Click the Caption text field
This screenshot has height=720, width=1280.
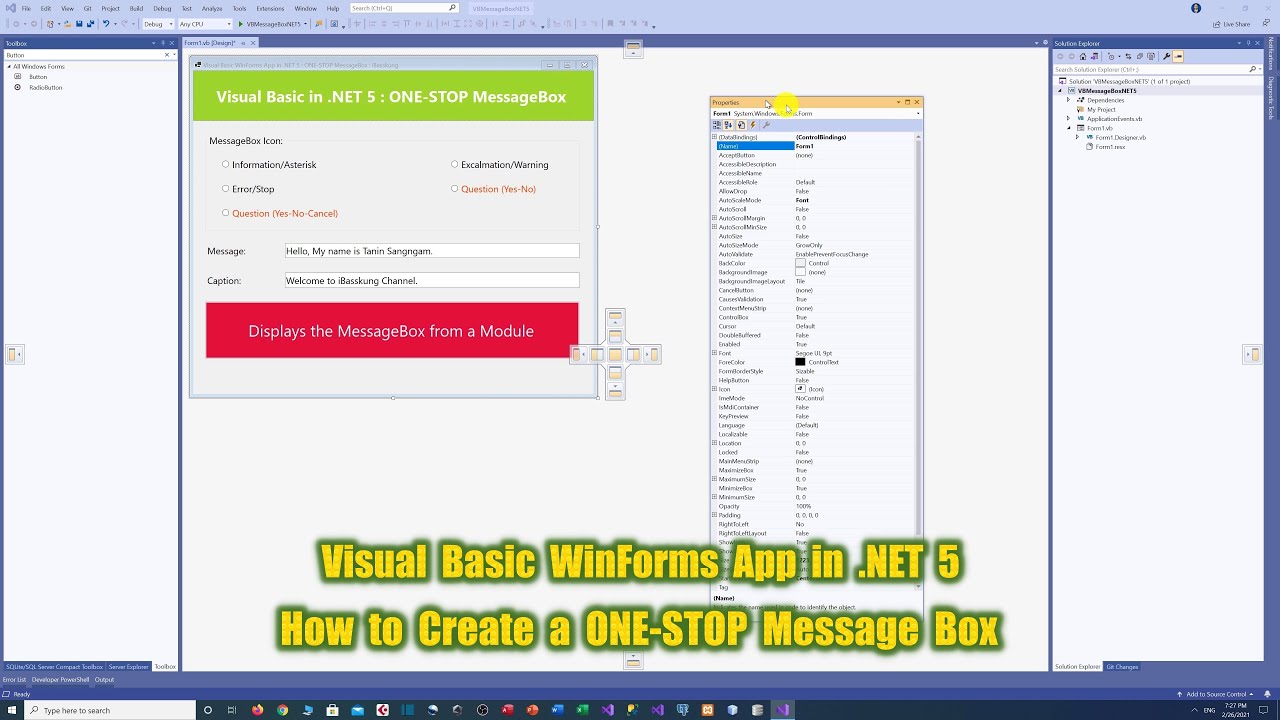432,281
